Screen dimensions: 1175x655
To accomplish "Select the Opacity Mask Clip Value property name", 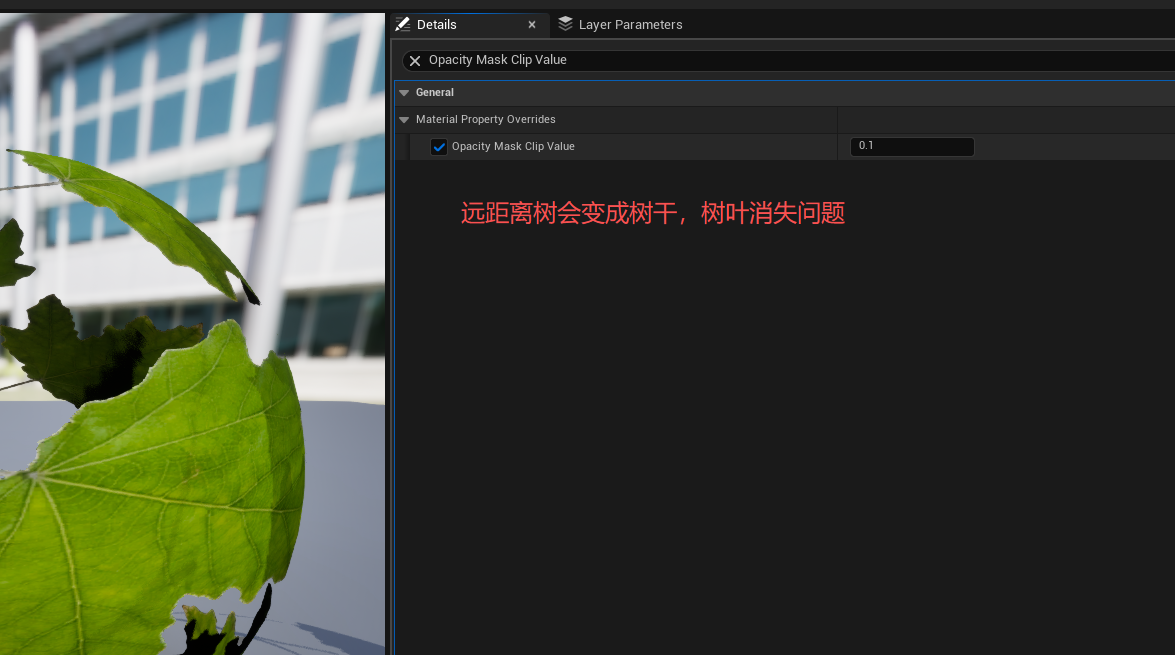I will click(x=513, y=147).
